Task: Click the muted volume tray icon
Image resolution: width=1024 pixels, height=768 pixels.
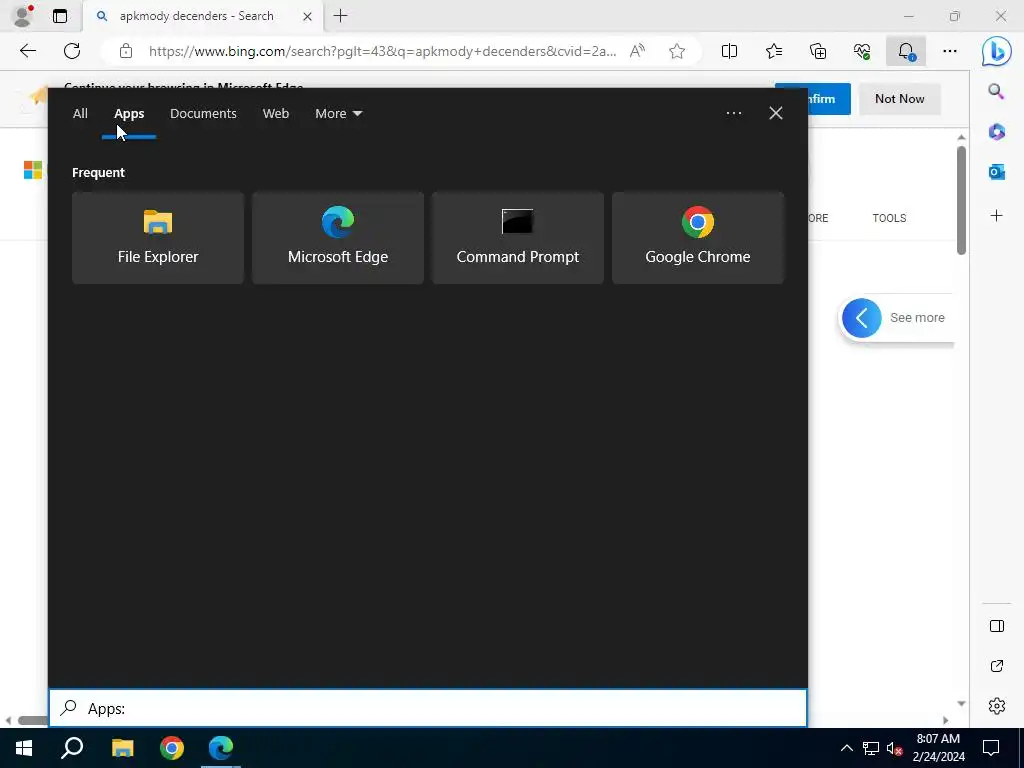Action: 894,748
